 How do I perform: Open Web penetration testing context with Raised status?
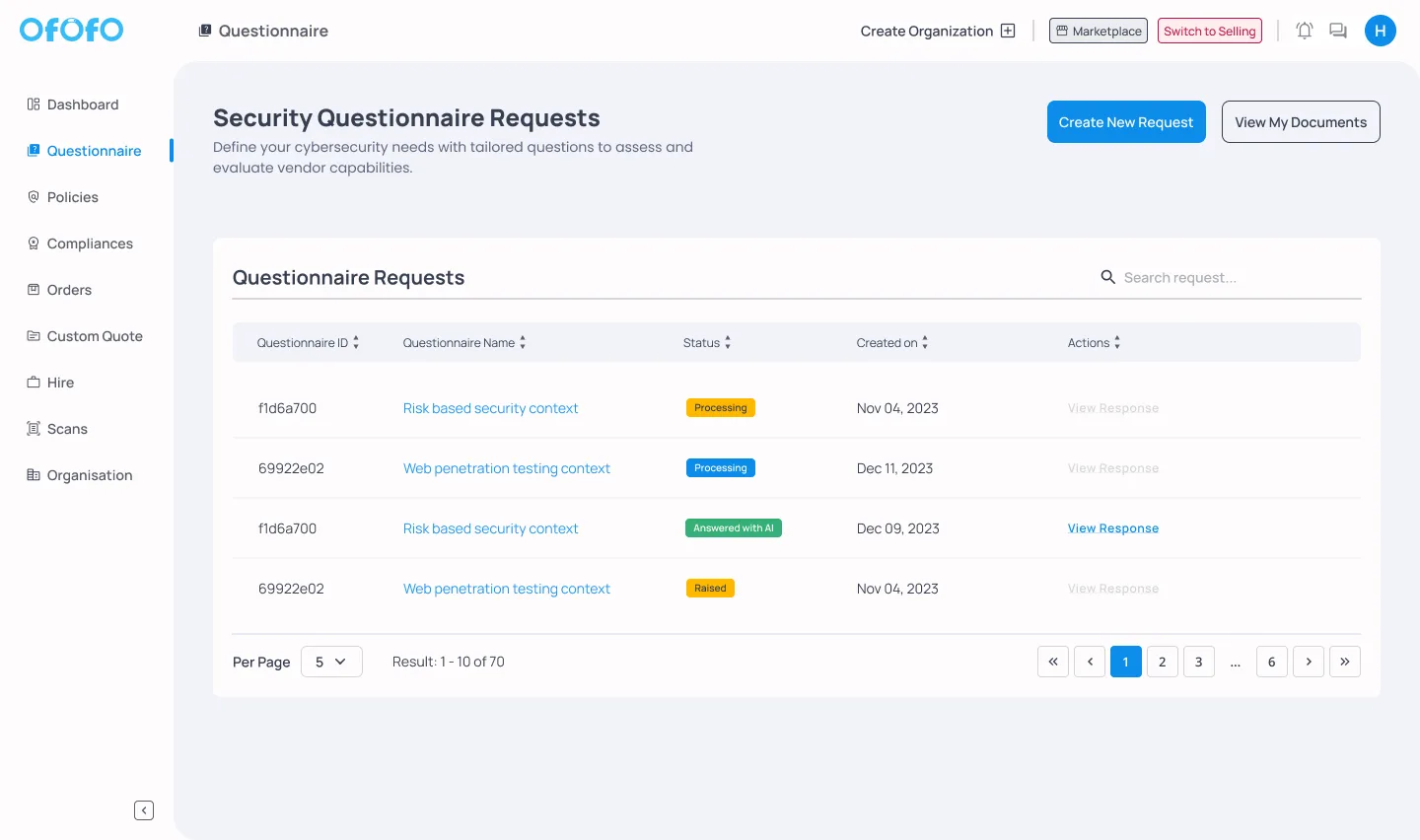coord(507,589)
